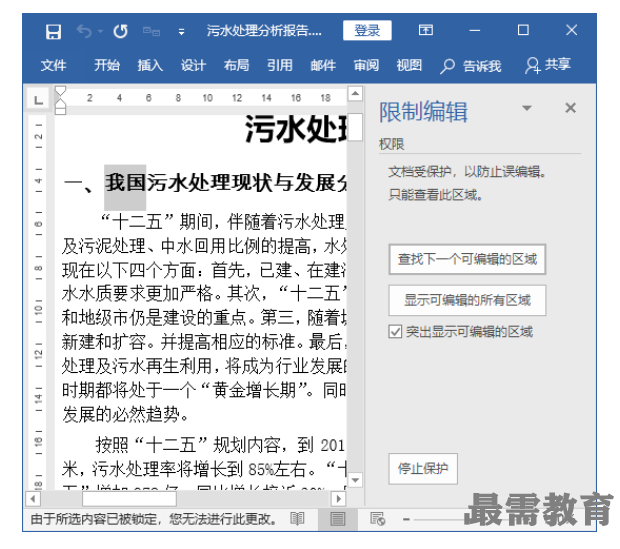Image resolution: width=620 pixels, height=549 pixels.
Task: Customize the Quick Access Toolbar dropdown
Action: pos(181,32)
